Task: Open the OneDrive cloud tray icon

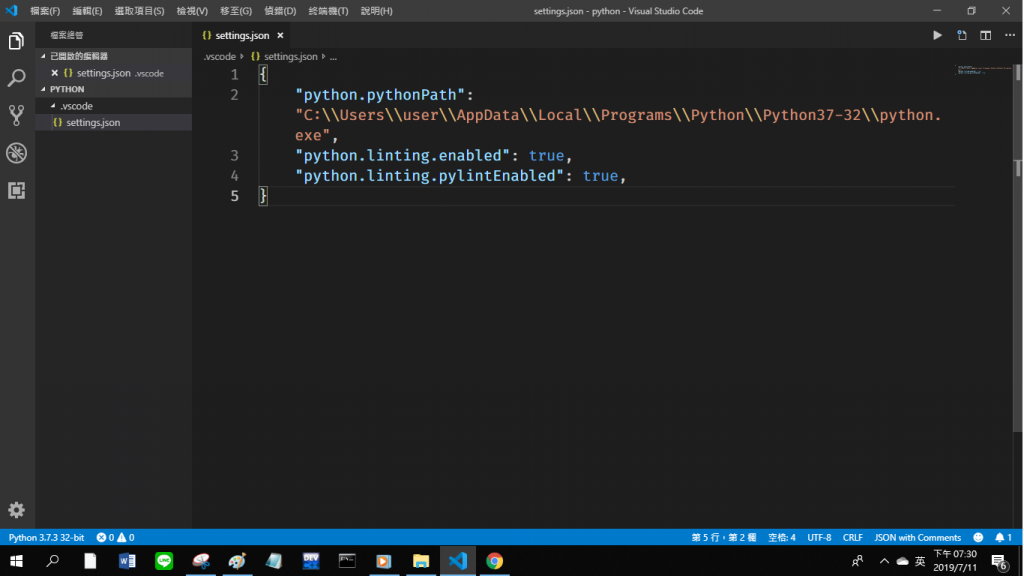Action: pos(903,561)
